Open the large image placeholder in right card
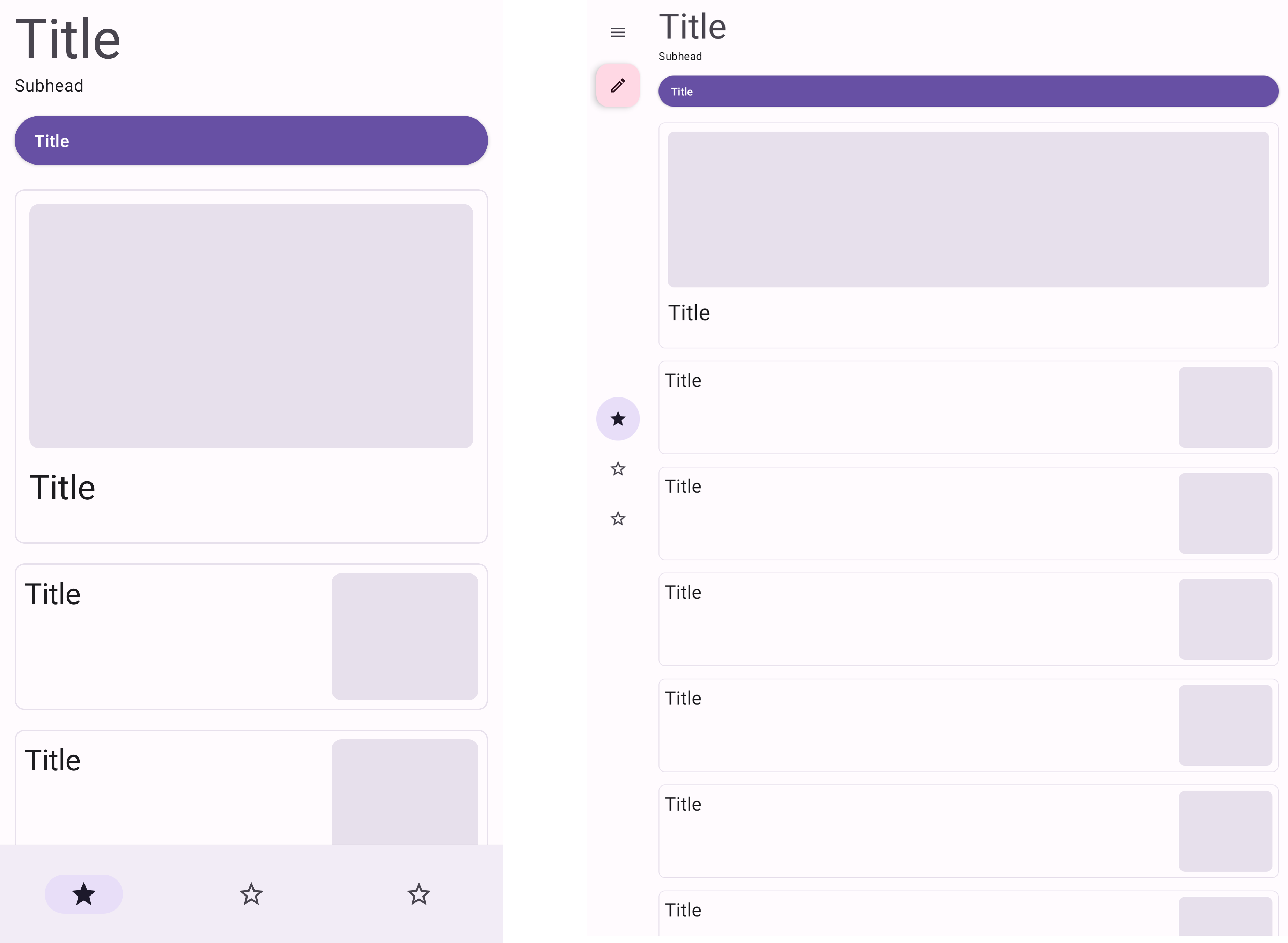The image size is (1288, 943). click(x=968, y=210)
